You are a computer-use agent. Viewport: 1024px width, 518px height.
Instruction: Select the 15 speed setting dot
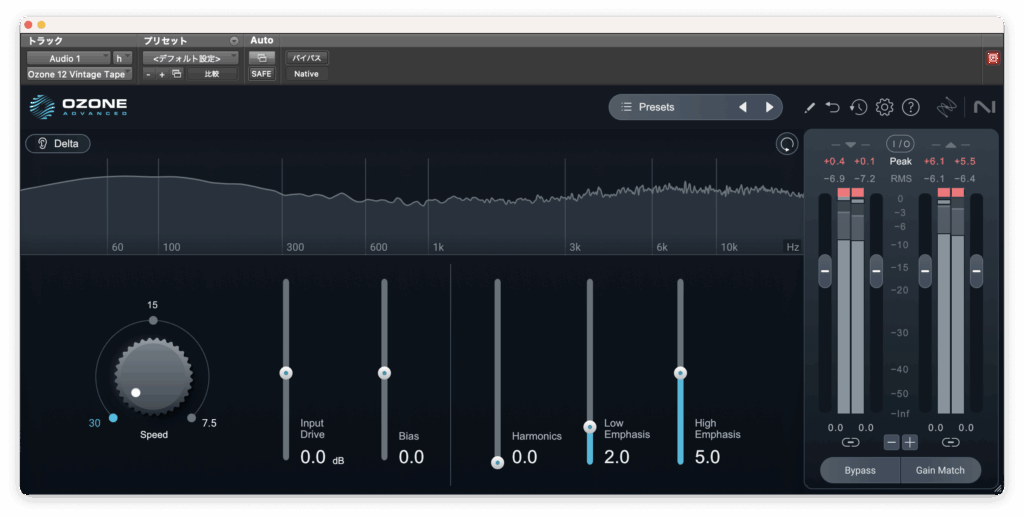(153, 320)
